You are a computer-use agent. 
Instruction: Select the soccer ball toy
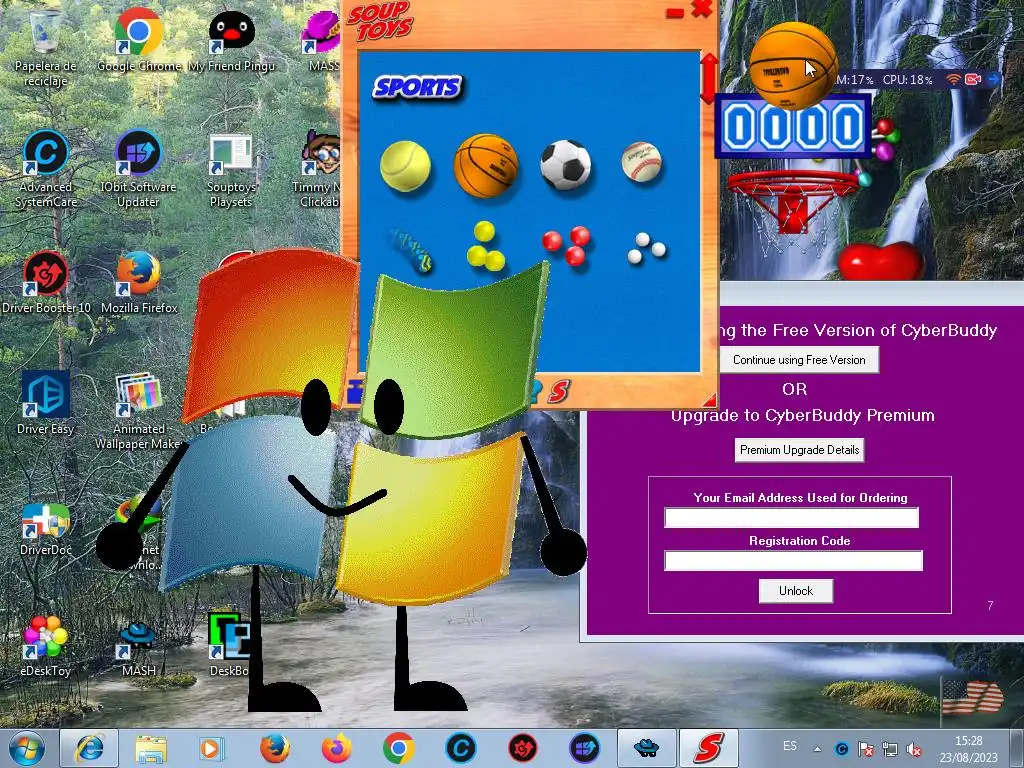[x=566, y=165]
